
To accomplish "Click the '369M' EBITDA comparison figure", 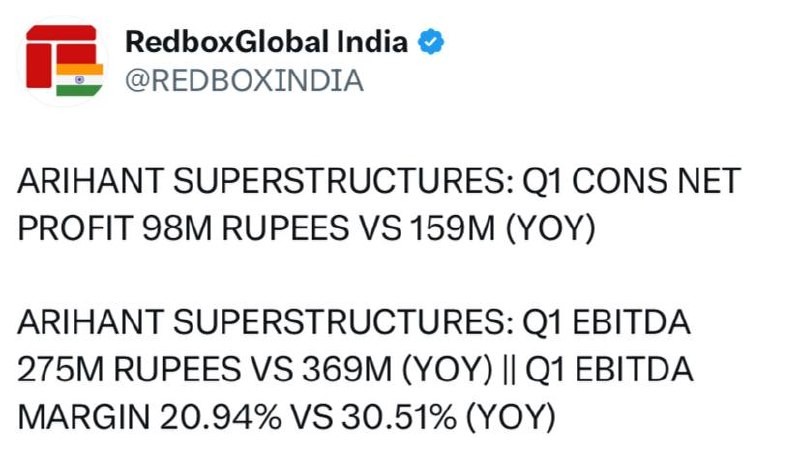I will [347, 369].
